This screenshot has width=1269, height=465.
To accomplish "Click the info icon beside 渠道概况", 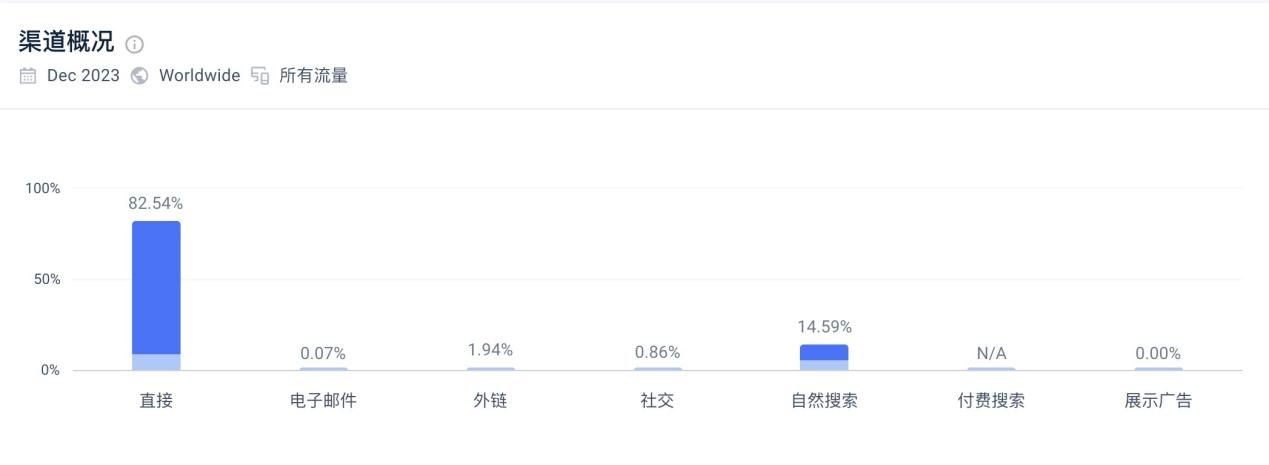I will (135, 45).
